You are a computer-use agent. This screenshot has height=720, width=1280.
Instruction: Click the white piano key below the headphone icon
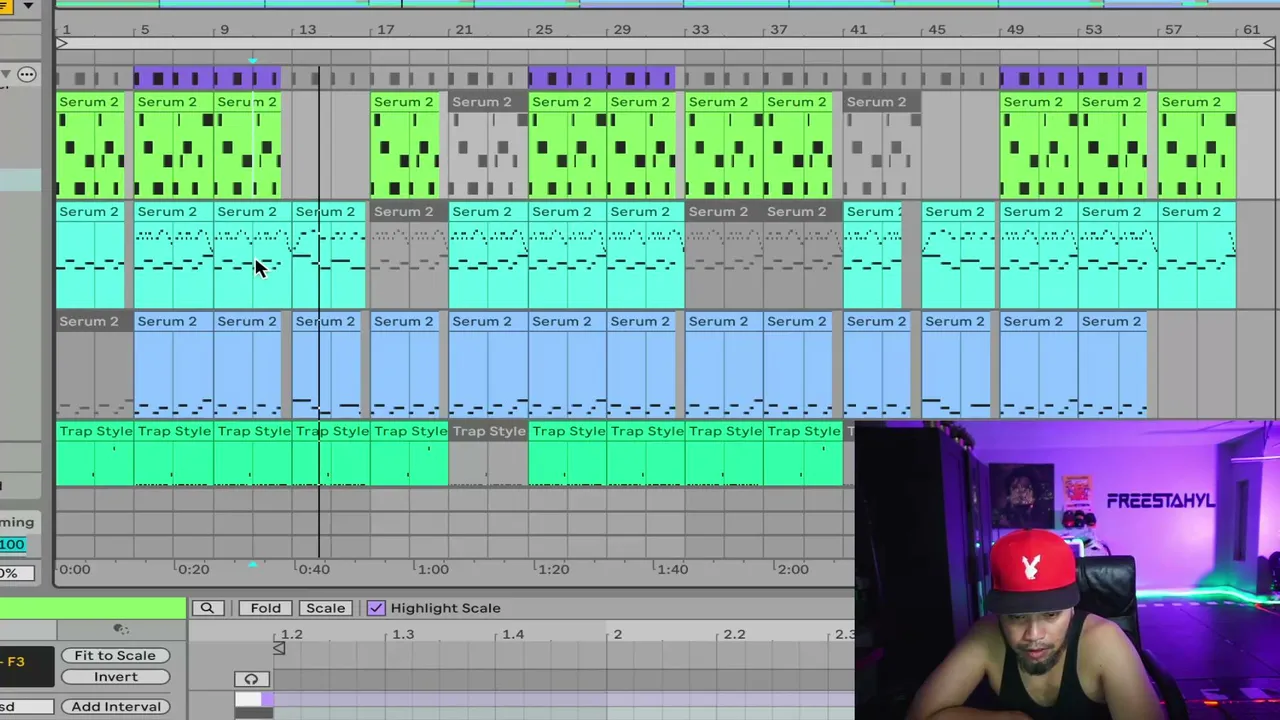[x=248, y=700]
